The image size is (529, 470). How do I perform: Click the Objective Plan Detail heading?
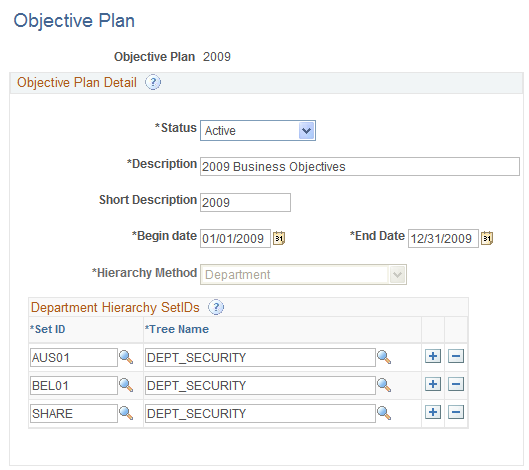[x=77, y=83]
